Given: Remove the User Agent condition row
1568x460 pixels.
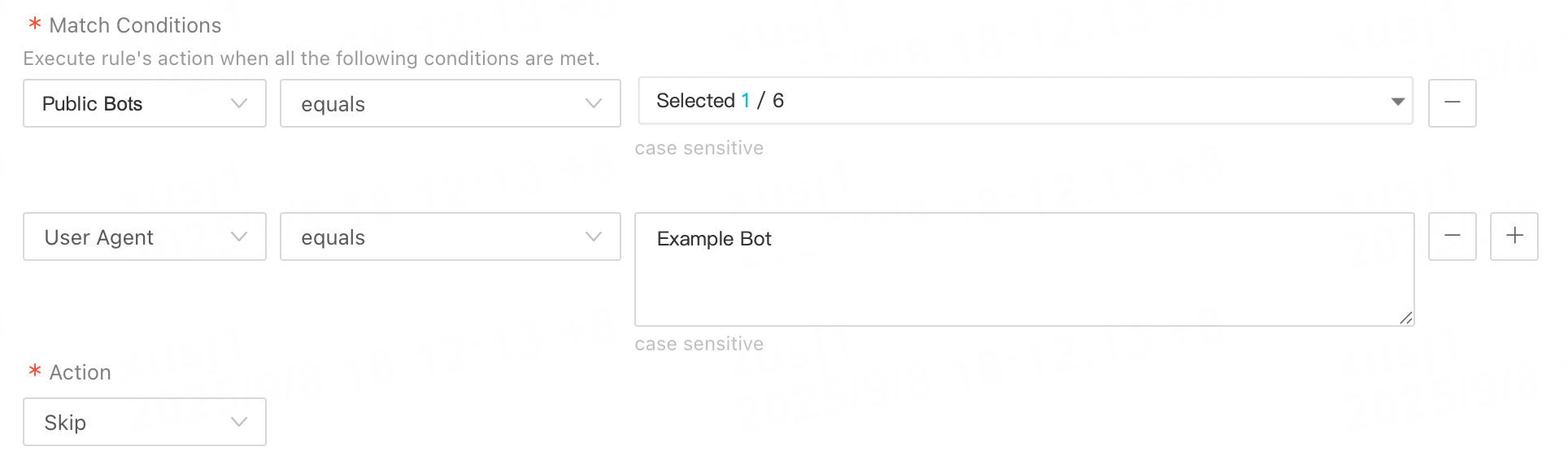Looking at the screenshot, I should point(1452,236).
